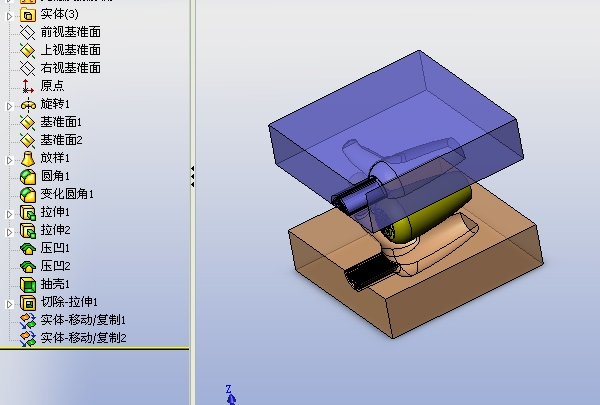Click the 抽壳1 shell feature icon

pos(28,284)
